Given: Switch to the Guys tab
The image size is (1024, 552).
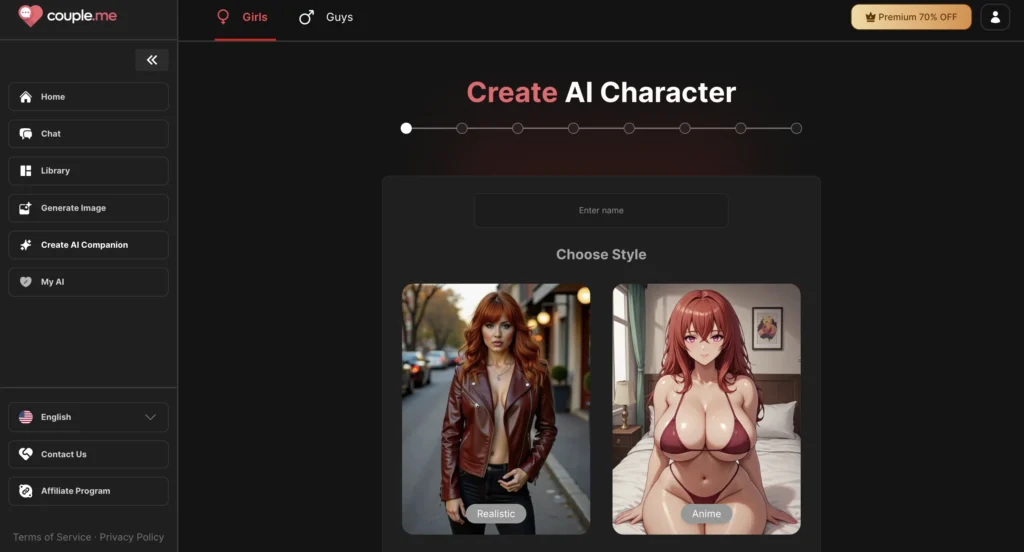Looking at the screenshot, I should pos(327,17).
